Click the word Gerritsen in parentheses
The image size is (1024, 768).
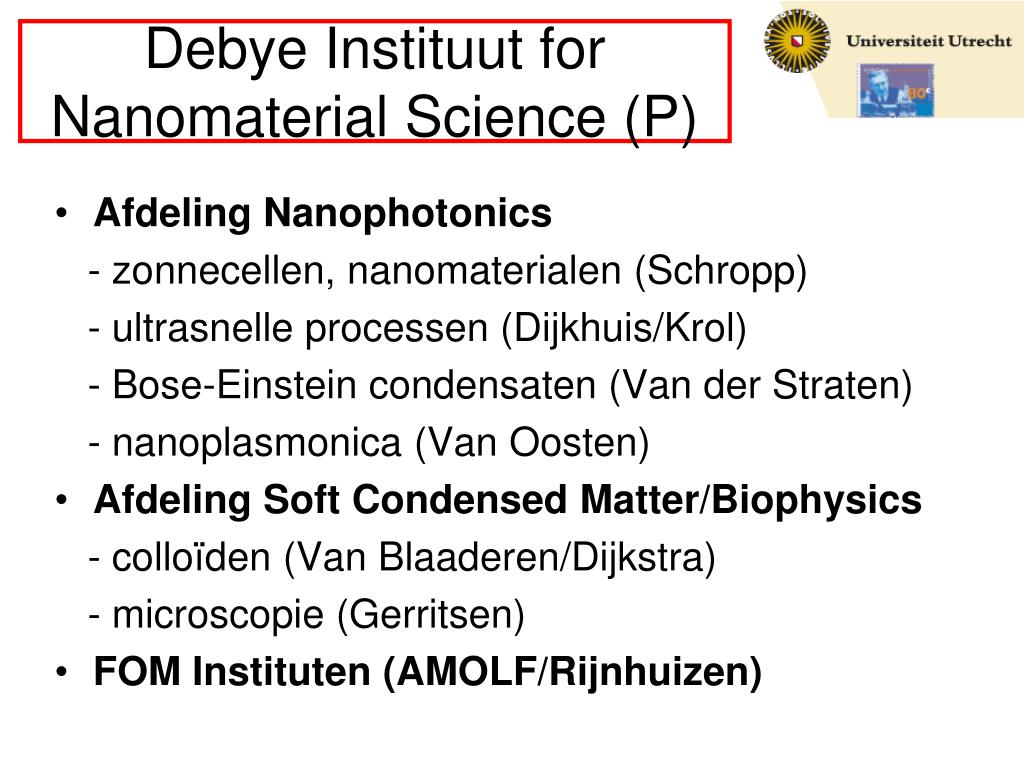coord(430,615)
